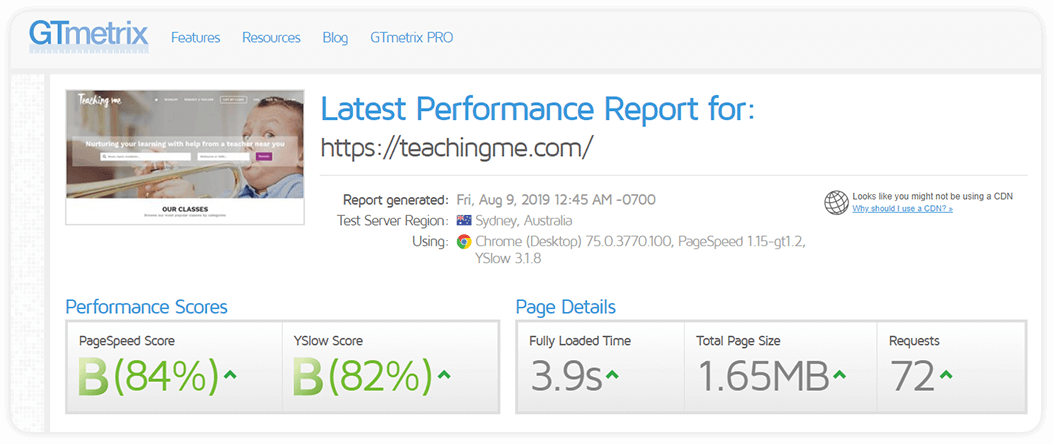Click the PageSpeed Score green up arrow
Image resolution: width=1053 pixels, height=444 pixels.
pyautogui.click(x=230, y=375)
